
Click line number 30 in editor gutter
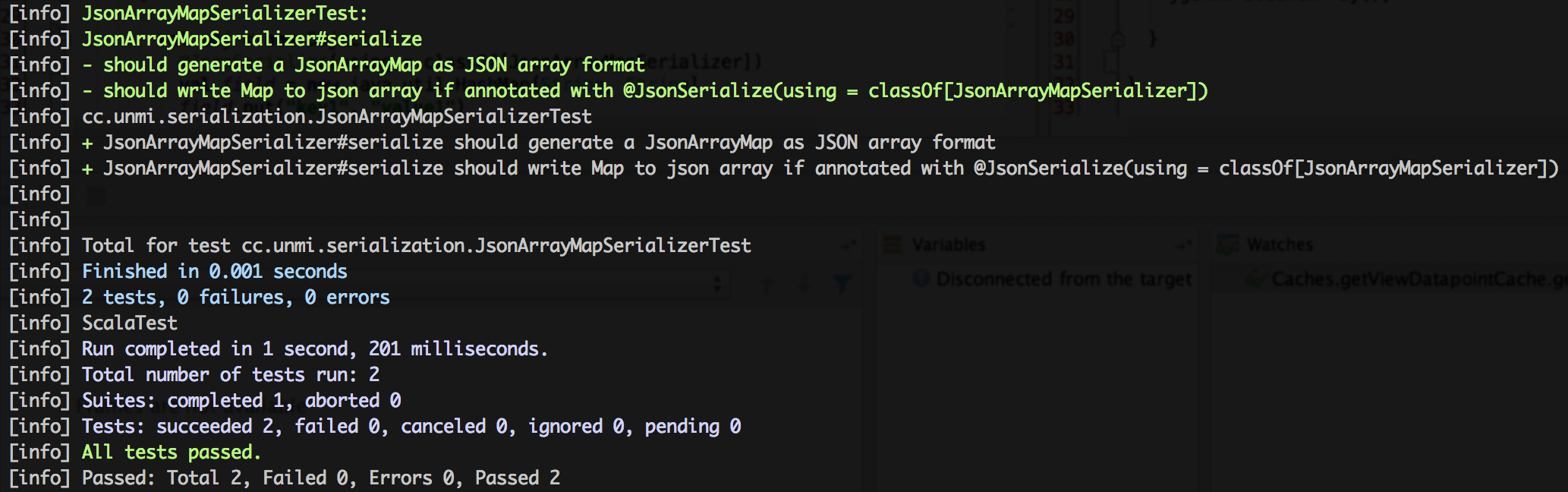(x=1064, y=38)
